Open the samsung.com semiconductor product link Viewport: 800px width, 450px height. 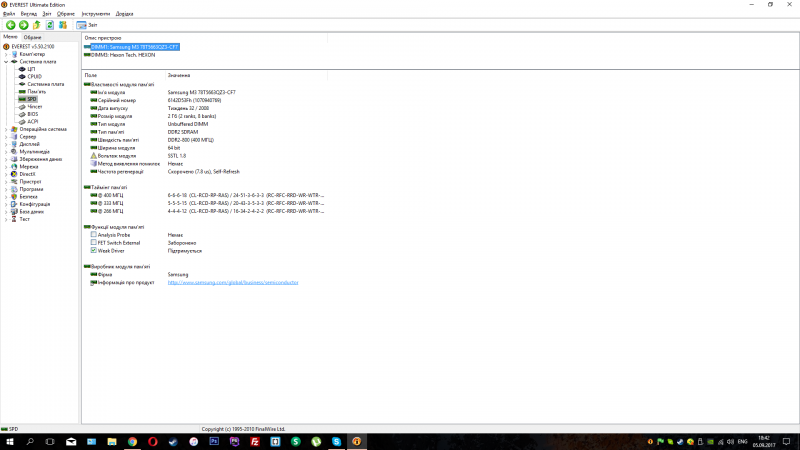233,282
